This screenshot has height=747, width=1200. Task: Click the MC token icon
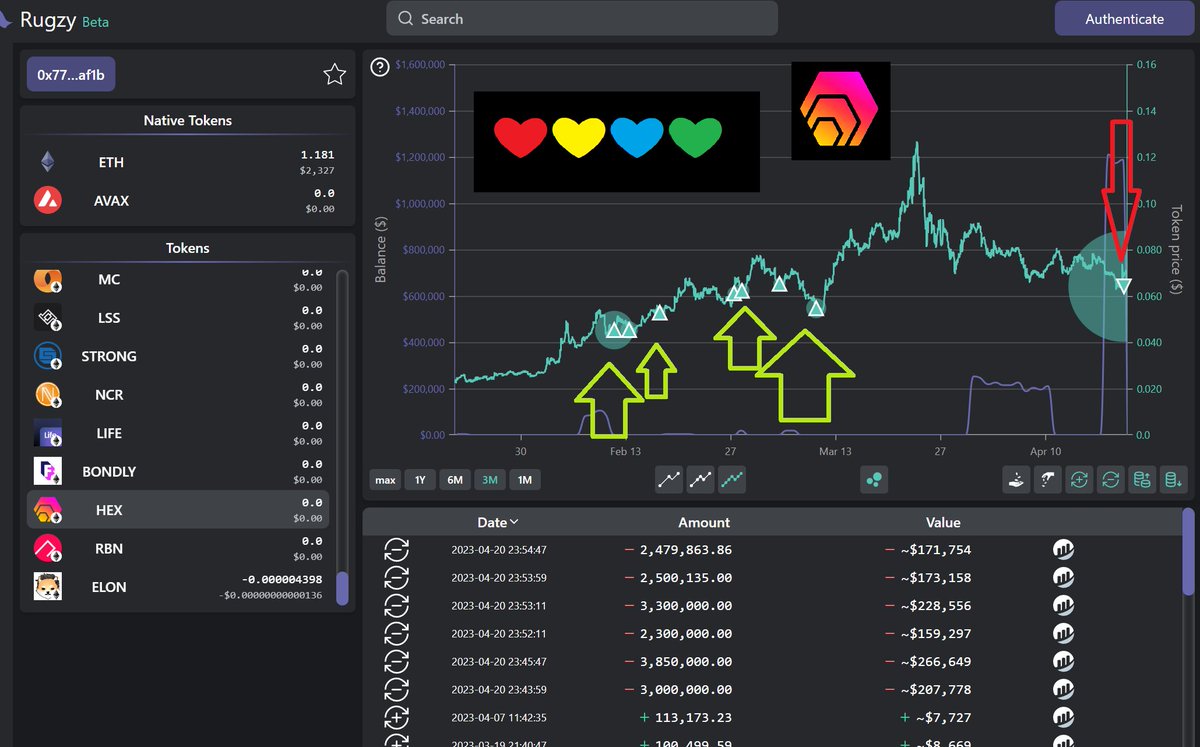[x=48, y=279]
